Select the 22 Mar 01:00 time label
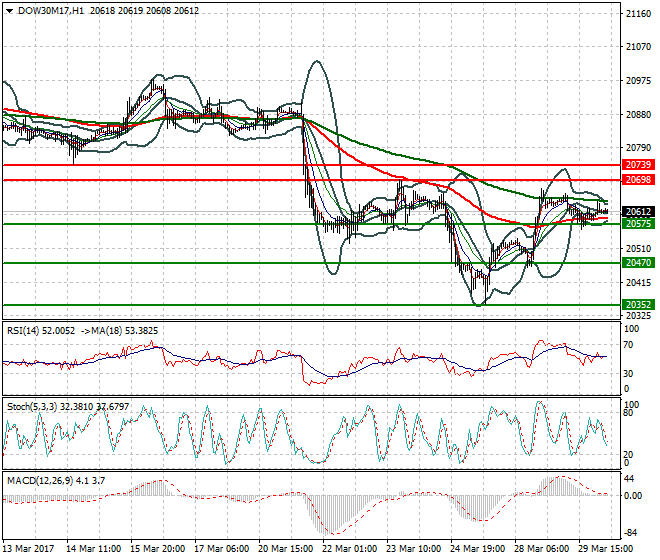 pyautogui.click(x=349, y=549)
